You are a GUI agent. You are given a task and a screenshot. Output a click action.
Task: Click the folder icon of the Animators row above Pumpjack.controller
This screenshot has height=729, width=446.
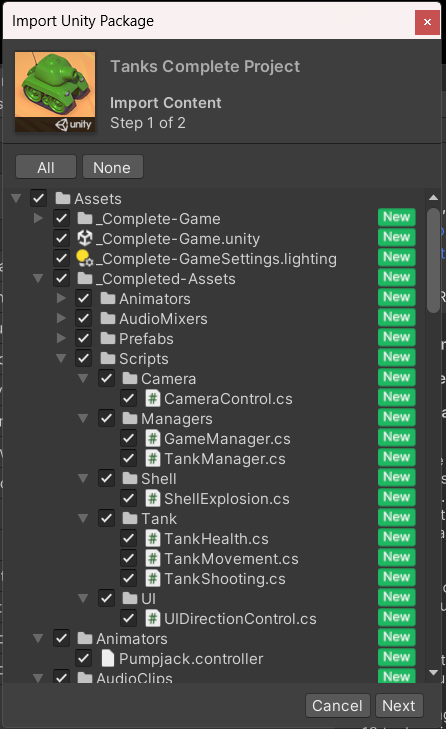click(85, 638)
